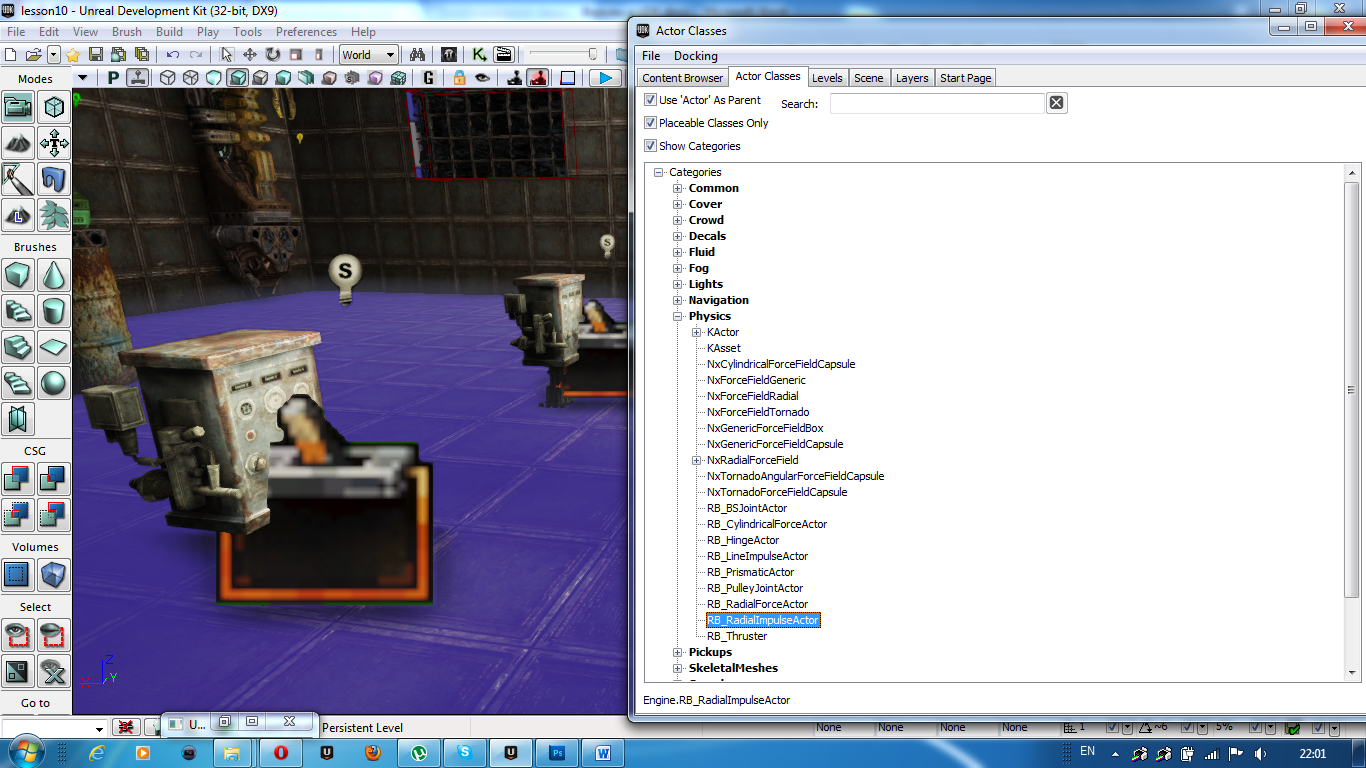Open the World coordinate system dropdown
The image size is (1366, 768).
tap(369, 55)
